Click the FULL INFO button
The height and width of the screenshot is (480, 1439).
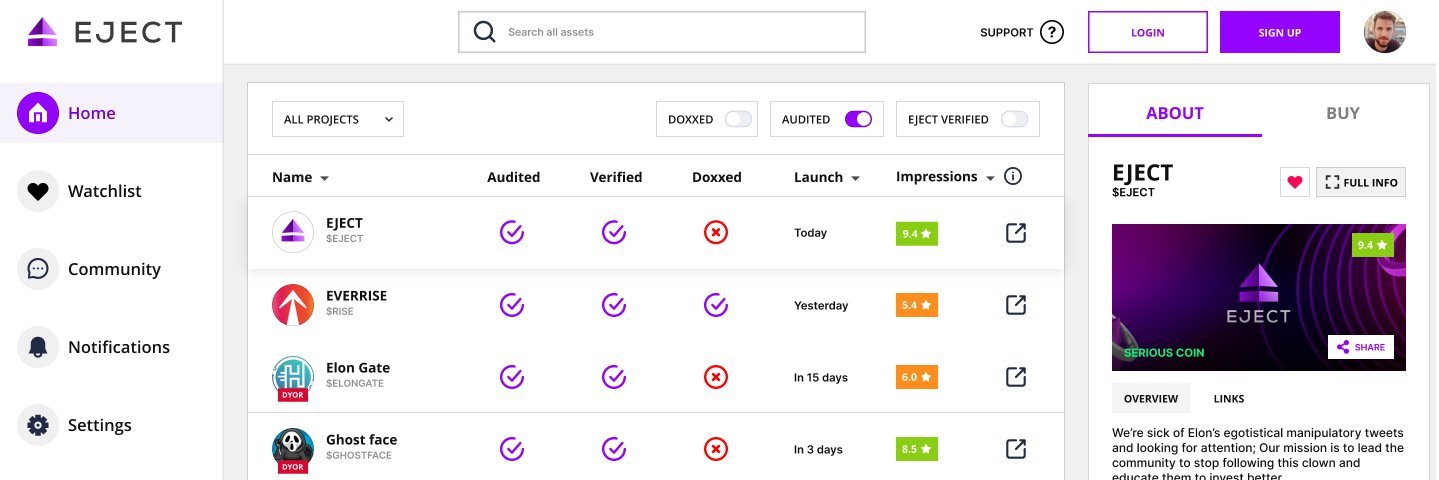click(1361, 182)
